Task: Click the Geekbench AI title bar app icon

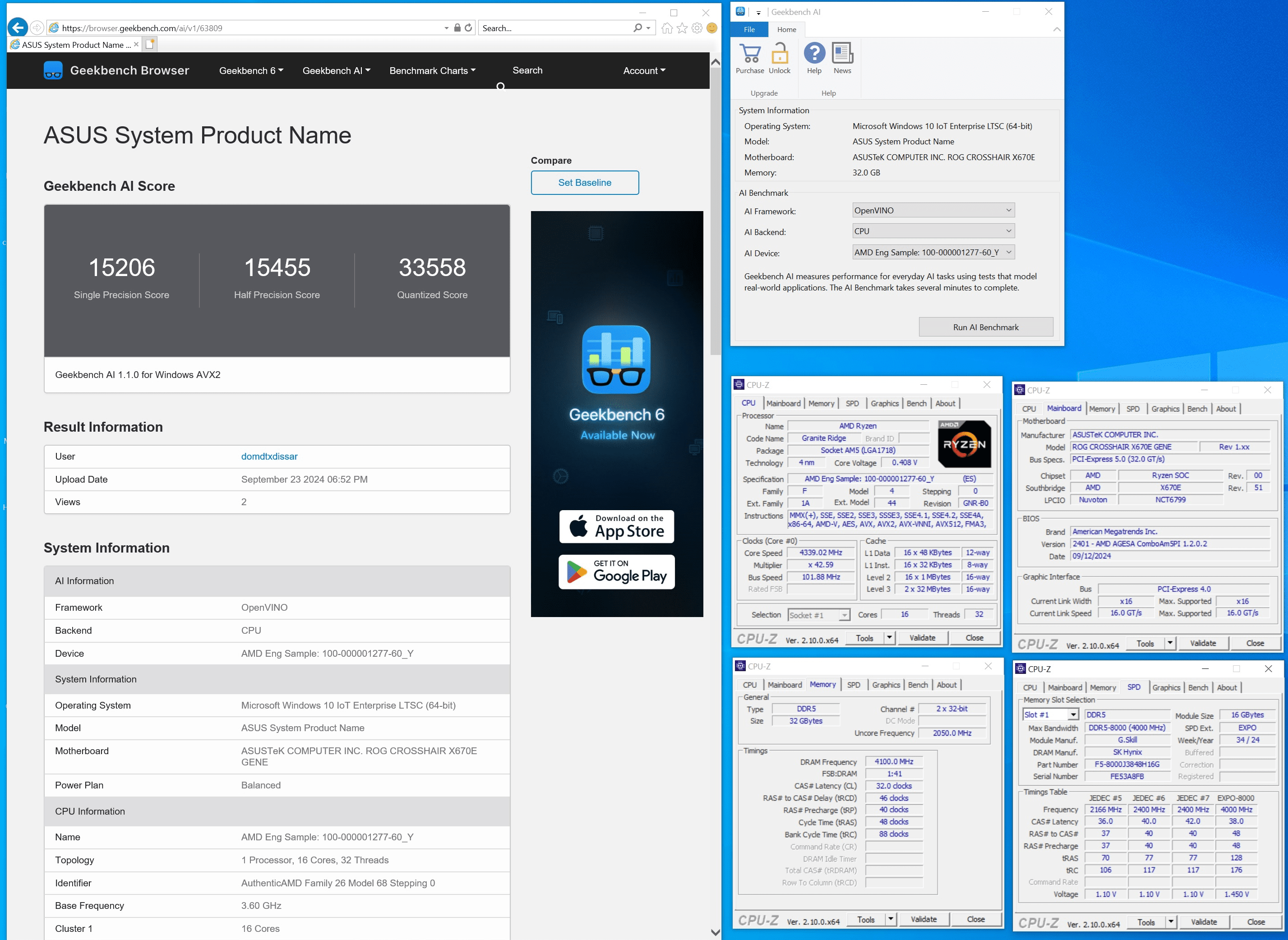Action: click(740, 11)
